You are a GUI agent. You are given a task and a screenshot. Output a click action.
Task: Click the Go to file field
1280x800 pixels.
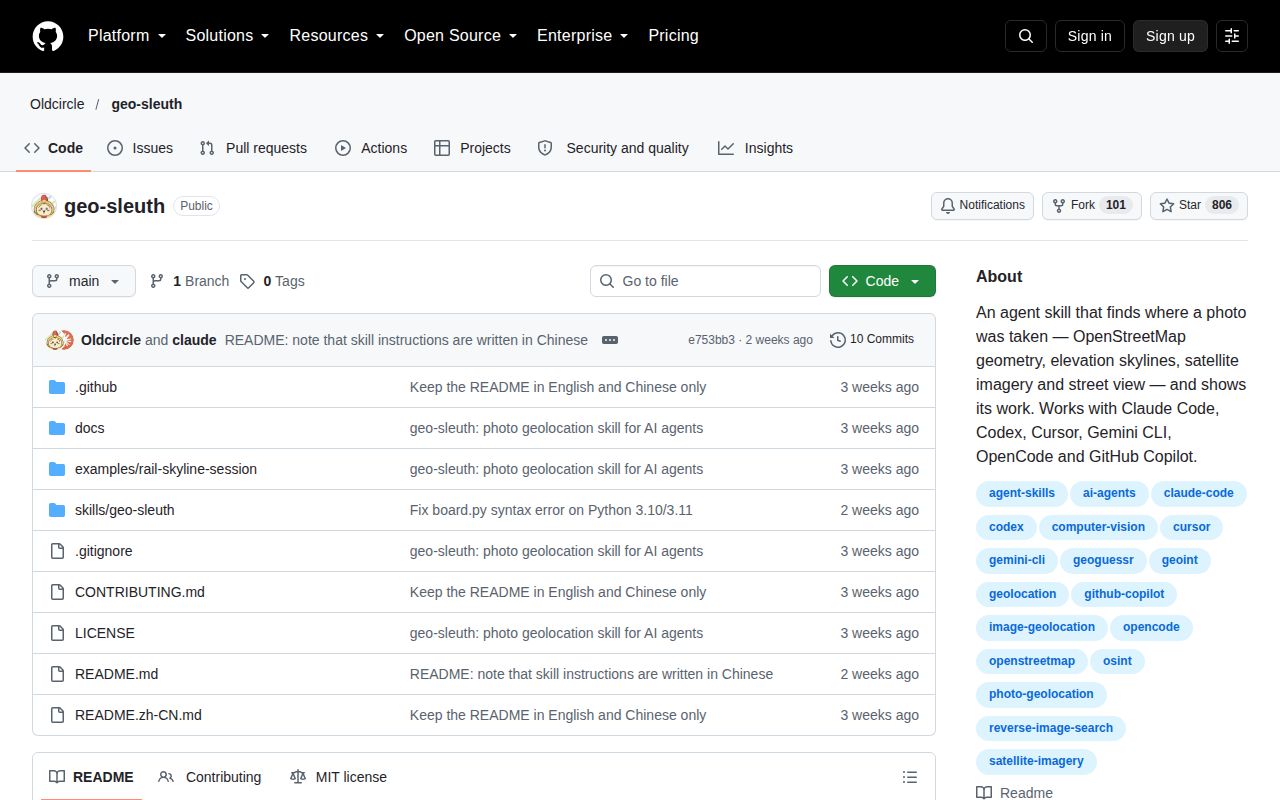(705, 281)
